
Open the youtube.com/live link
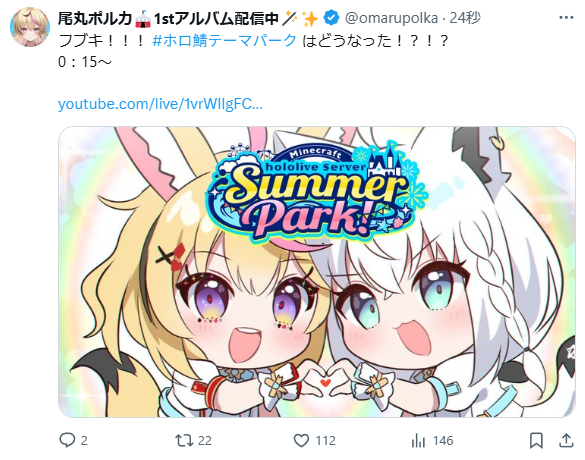(x=160, y=104)
